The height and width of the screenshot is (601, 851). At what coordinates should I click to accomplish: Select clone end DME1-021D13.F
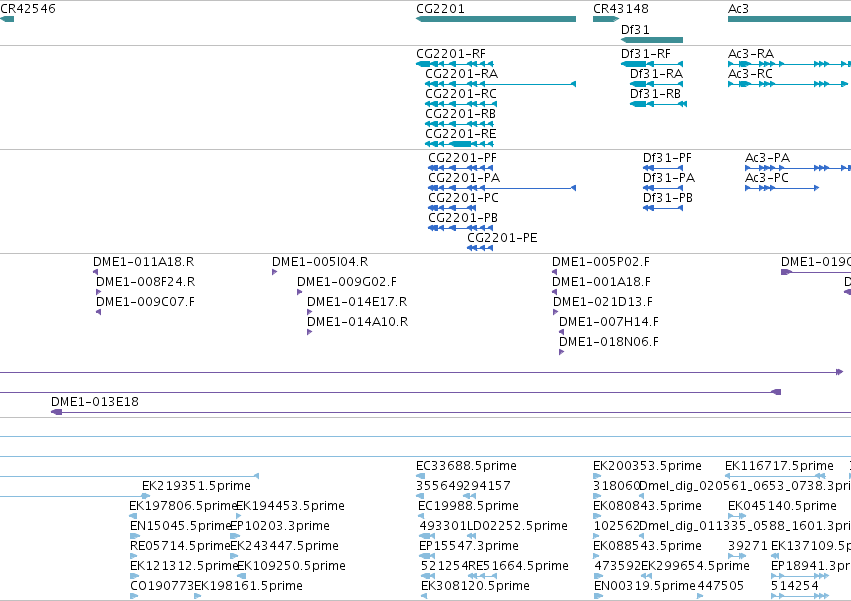click(x=556, y=312)
